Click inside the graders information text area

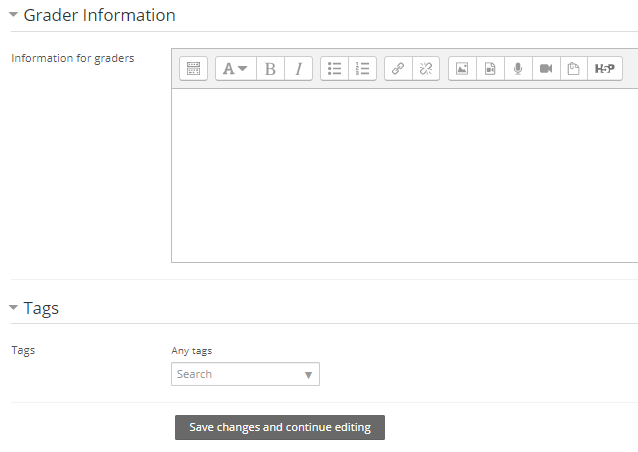405,175
